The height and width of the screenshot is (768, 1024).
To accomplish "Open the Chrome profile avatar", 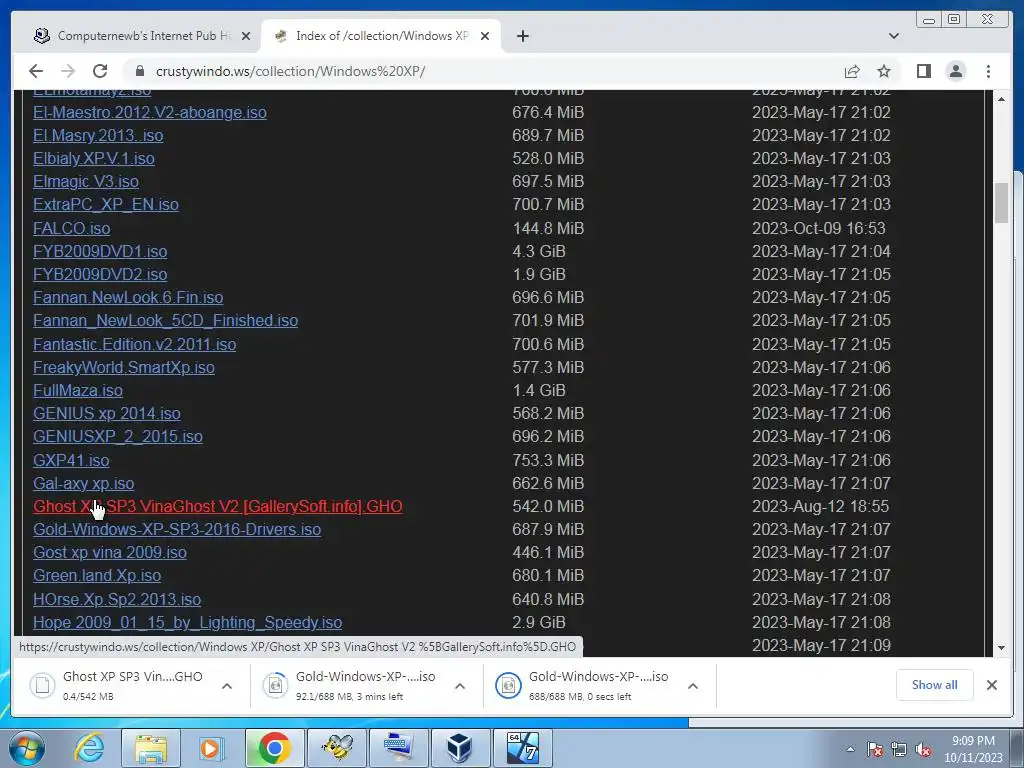I will pyautogui.click(x=955, y=71).
